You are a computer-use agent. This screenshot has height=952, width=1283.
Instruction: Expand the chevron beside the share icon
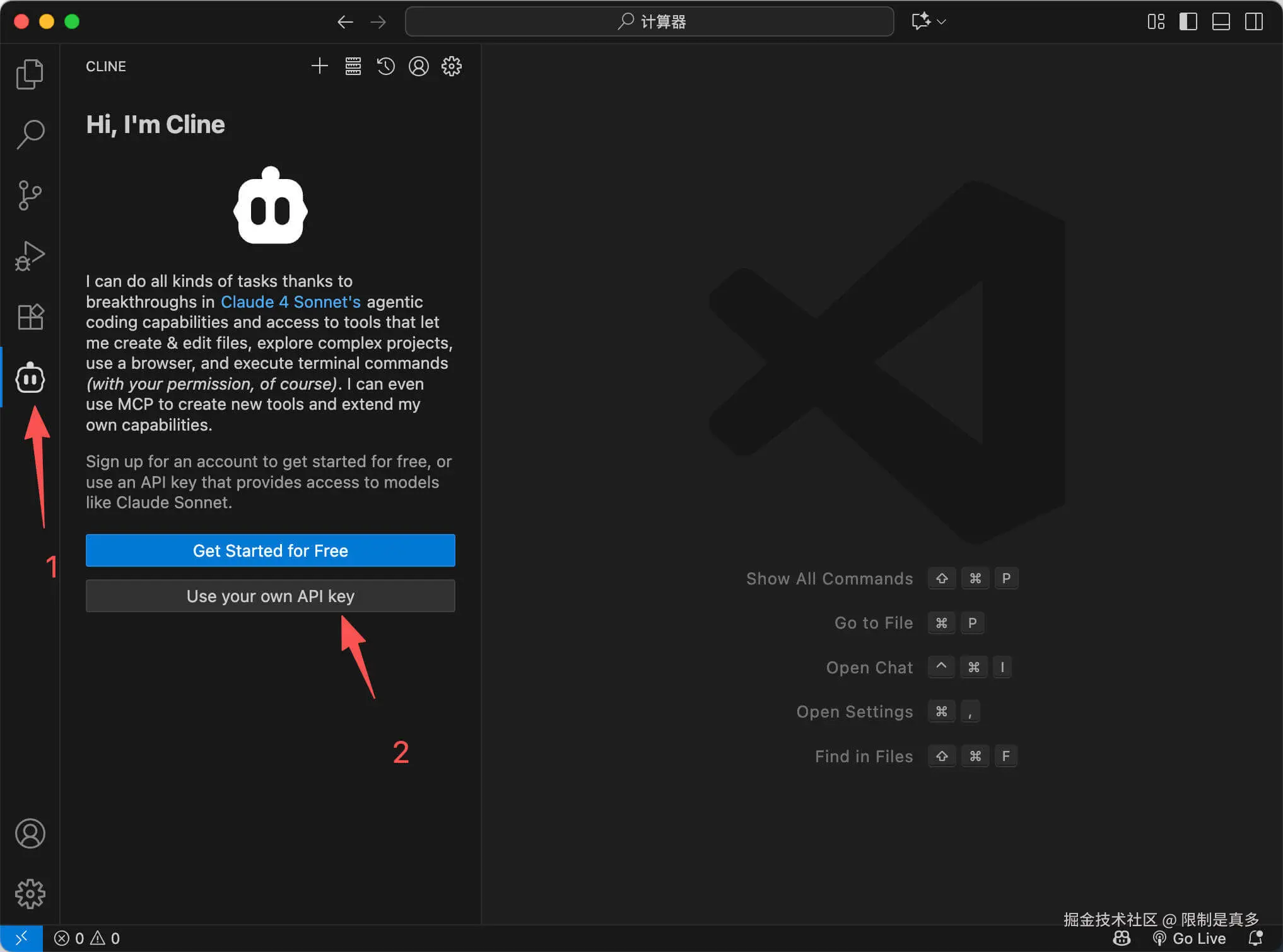tap(941, 21)
